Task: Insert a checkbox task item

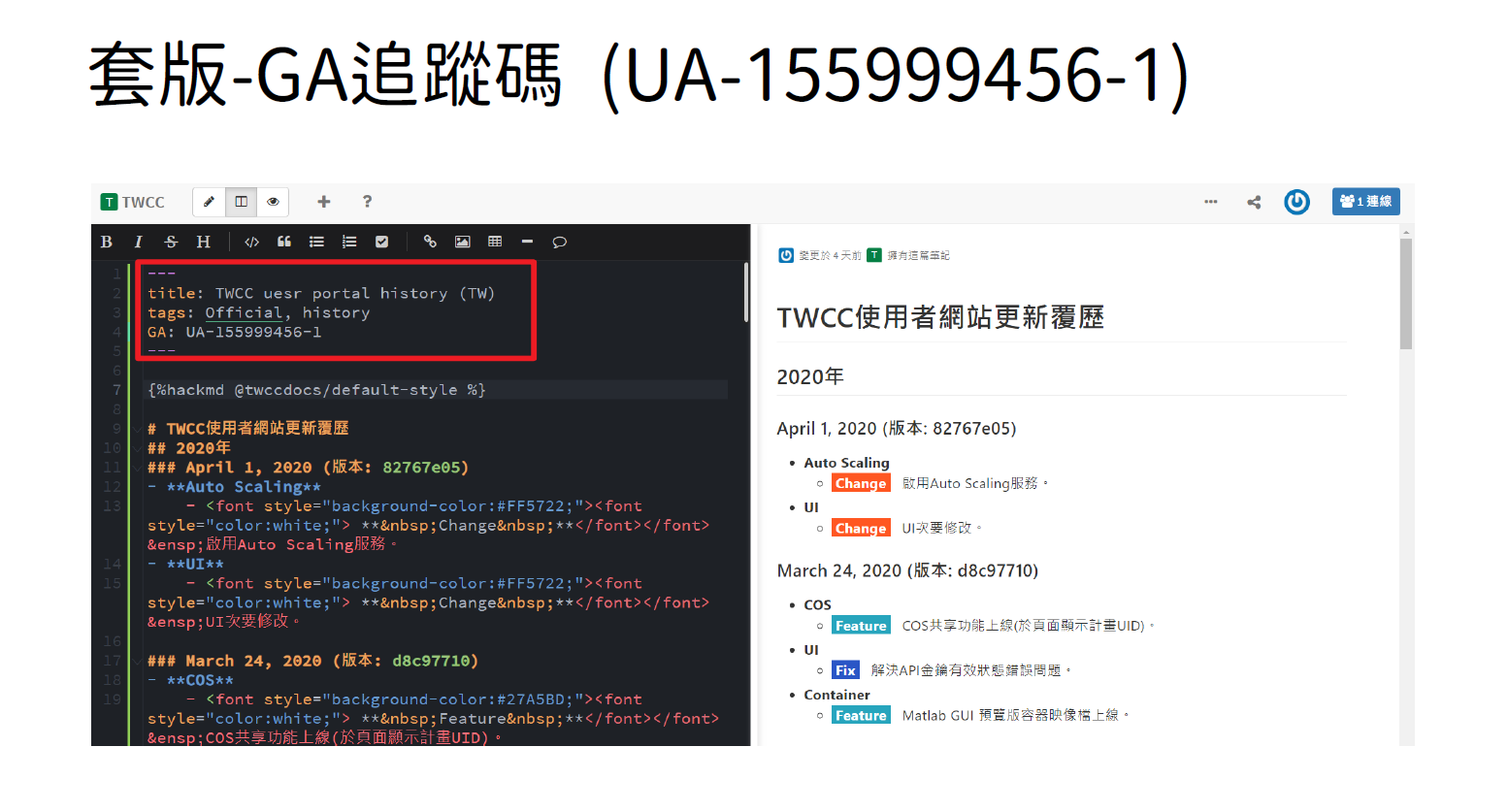Action: click(381, 242)
